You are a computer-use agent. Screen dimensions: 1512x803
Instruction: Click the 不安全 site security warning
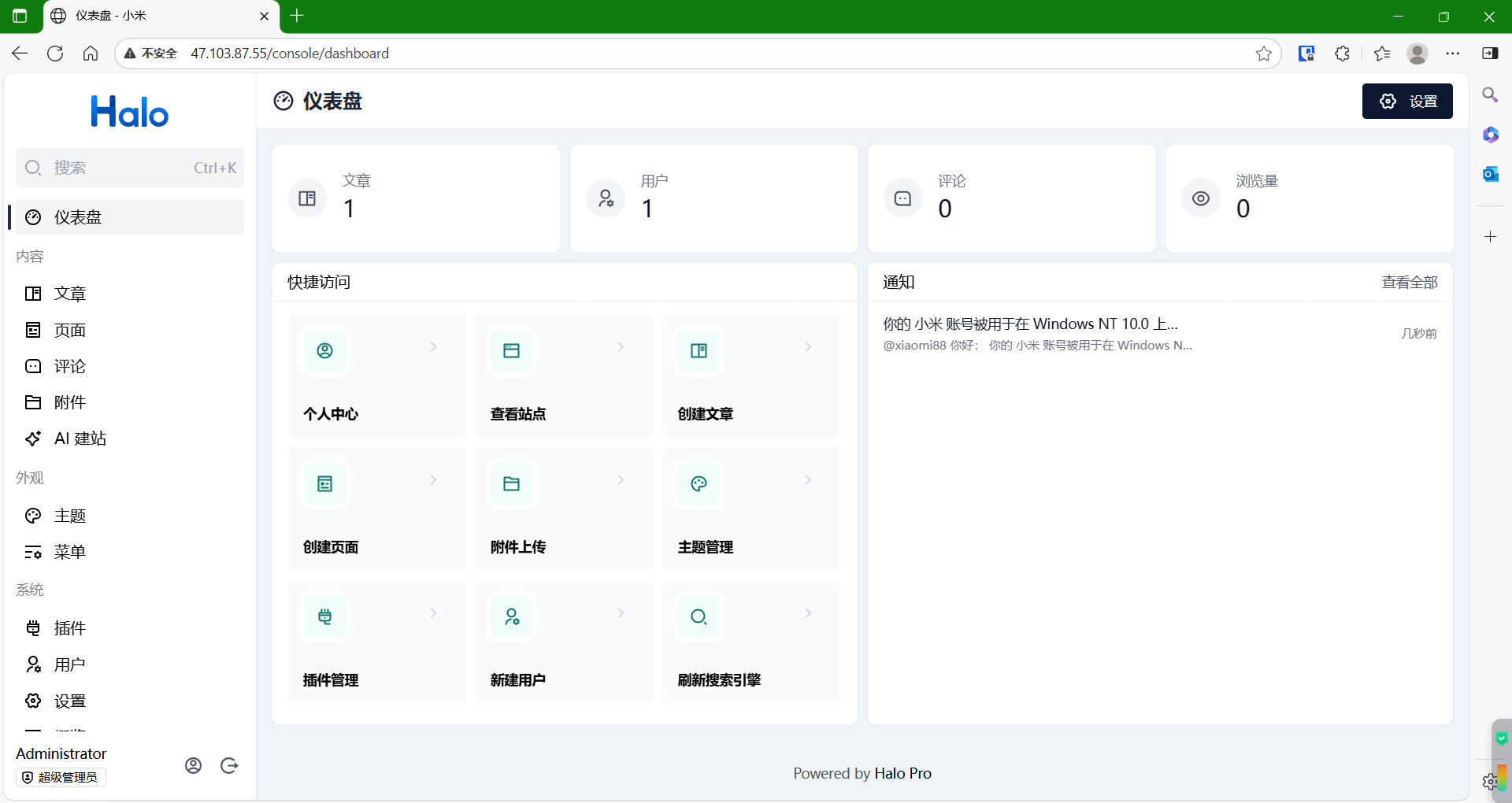[x=150, y=54]
